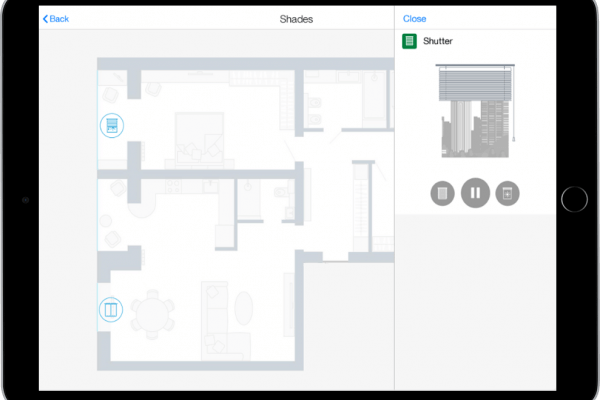This screenshot has width=600, height=400.
Task: Tap the oval coffee table in living room
Action: [245, 305]
